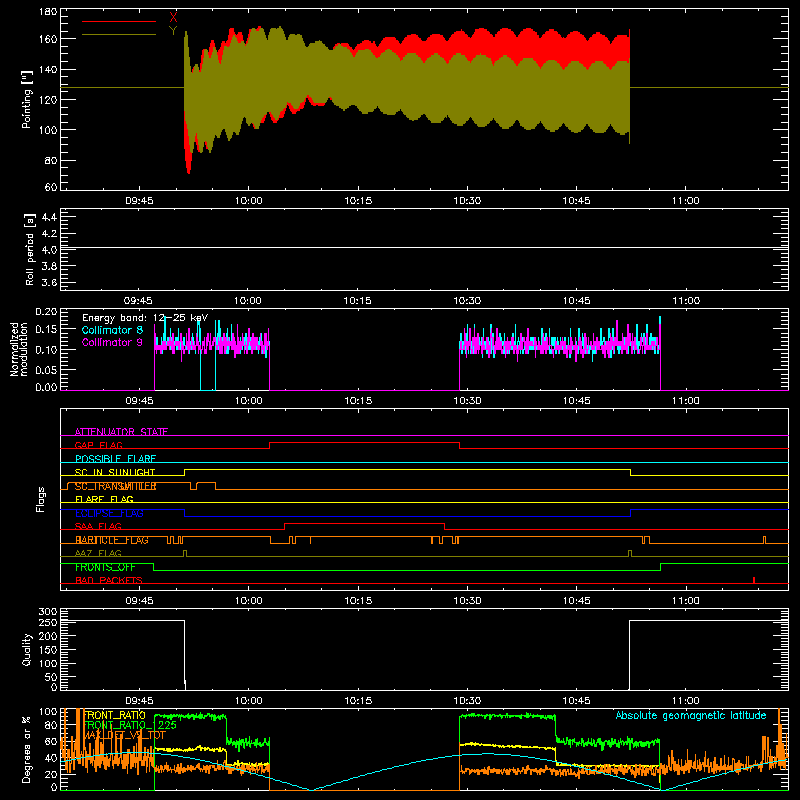Click the 180 tick on Pointing axis
This screenshot has width=800, height=800.
48,12
